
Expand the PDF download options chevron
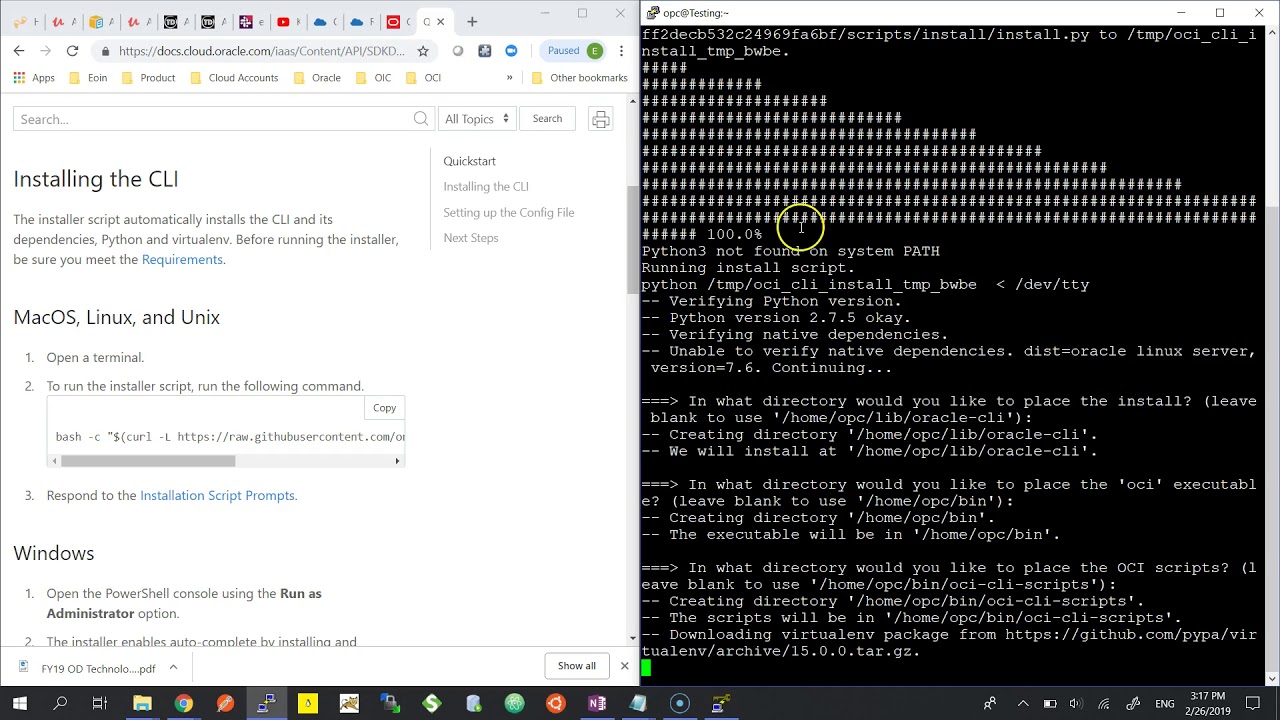[173, 668]
